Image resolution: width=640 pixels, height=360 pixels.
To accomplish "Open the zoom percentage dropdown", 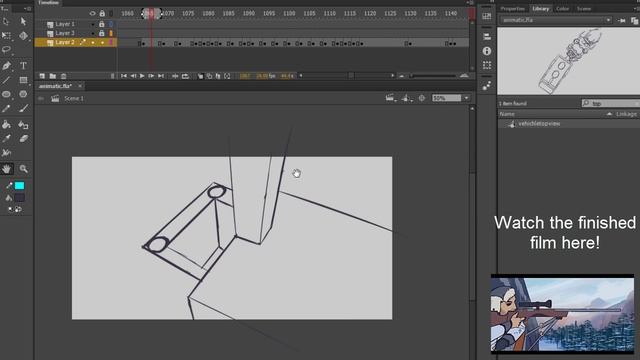I will (x=467, y=98).
